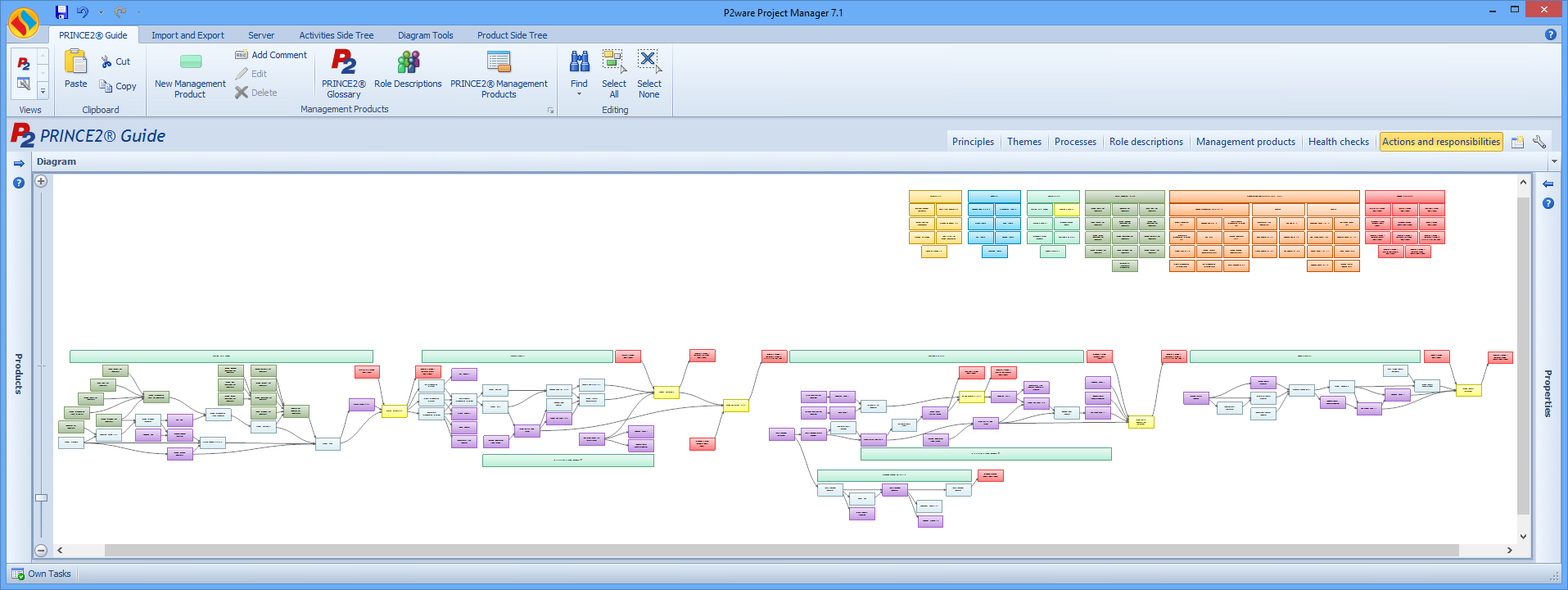Click the zoom slider handle
Screen dimensions: 1568x590
tap(41, 497)
